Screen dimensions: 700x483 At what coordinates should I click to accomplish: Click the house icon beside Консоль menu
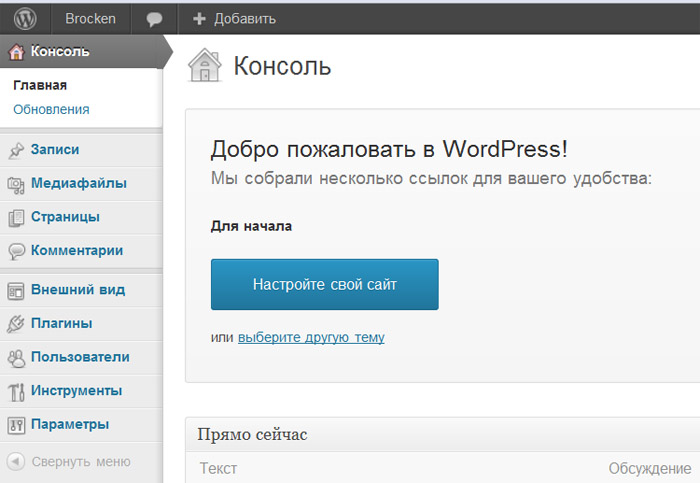[x=17, y=52]
